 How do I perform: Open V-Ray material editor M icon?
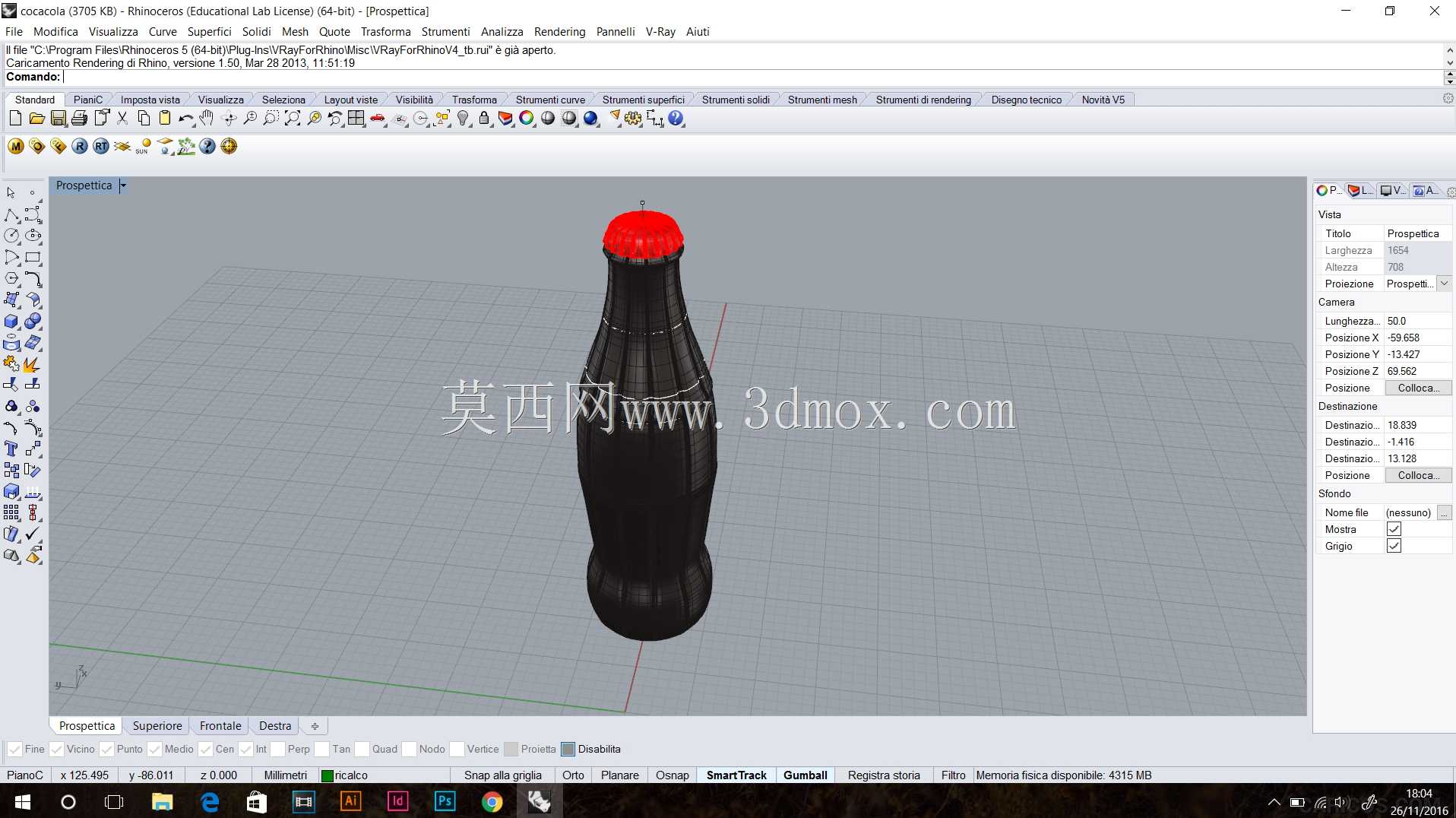[x=16, y=146]
